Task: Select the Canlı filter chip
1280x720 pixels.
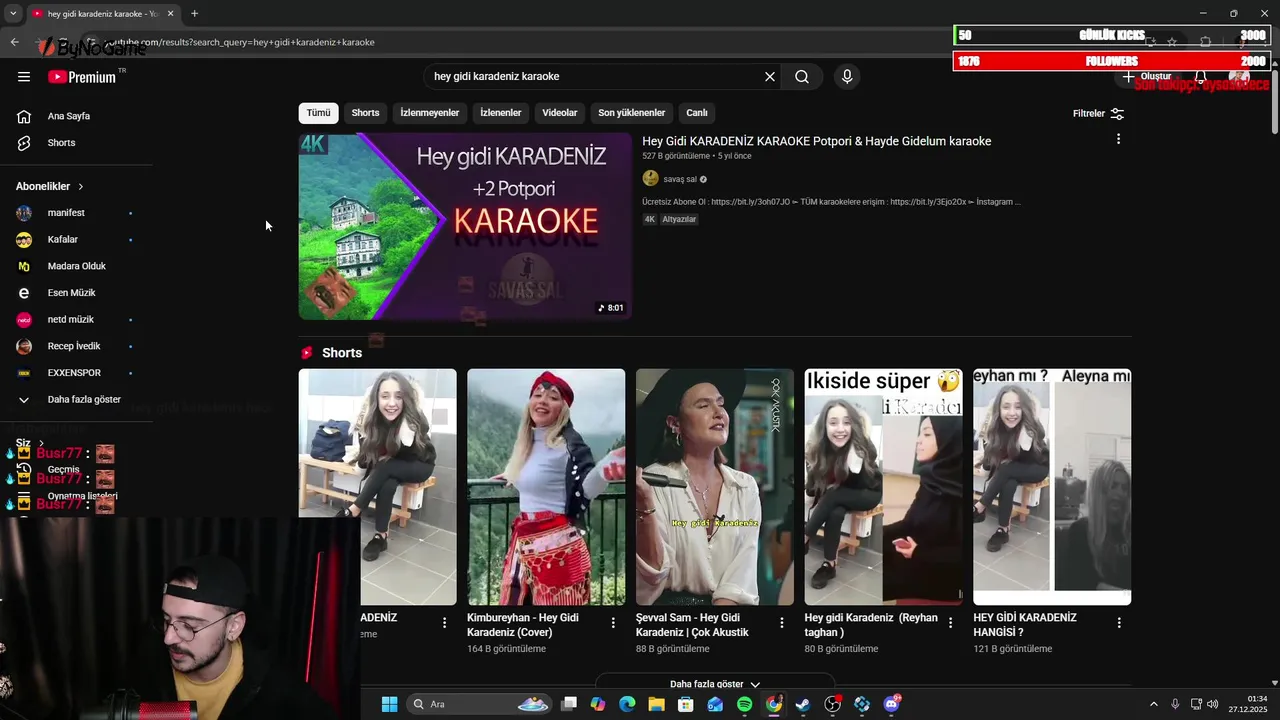Action: pyautogui.click(x=697, y=113)
